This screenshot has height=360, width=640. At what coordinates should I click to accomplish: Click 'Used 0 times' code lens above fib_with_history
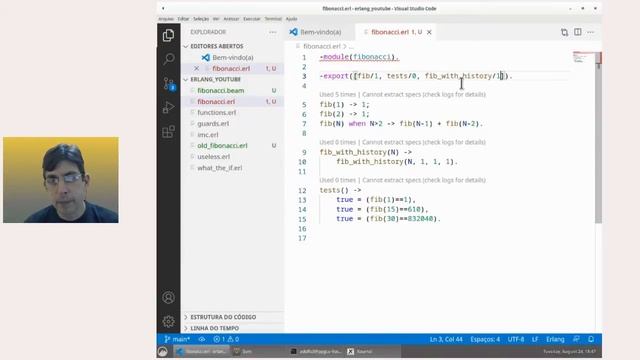tap(338, 142)
